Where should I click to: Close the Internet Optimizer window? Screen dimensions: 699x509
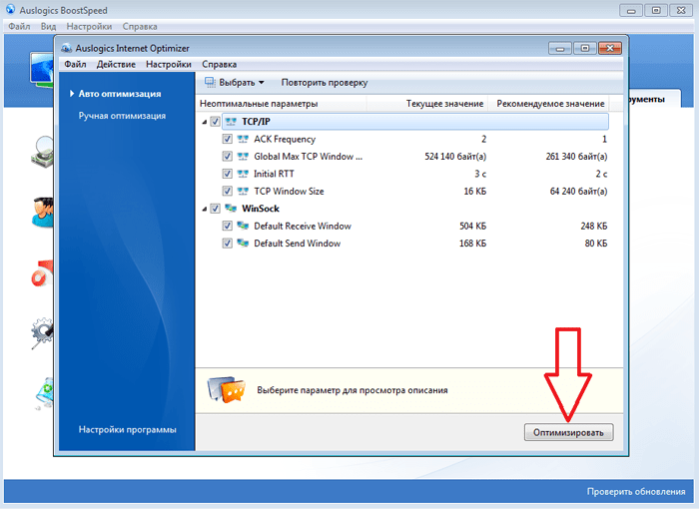click(610, 48)
